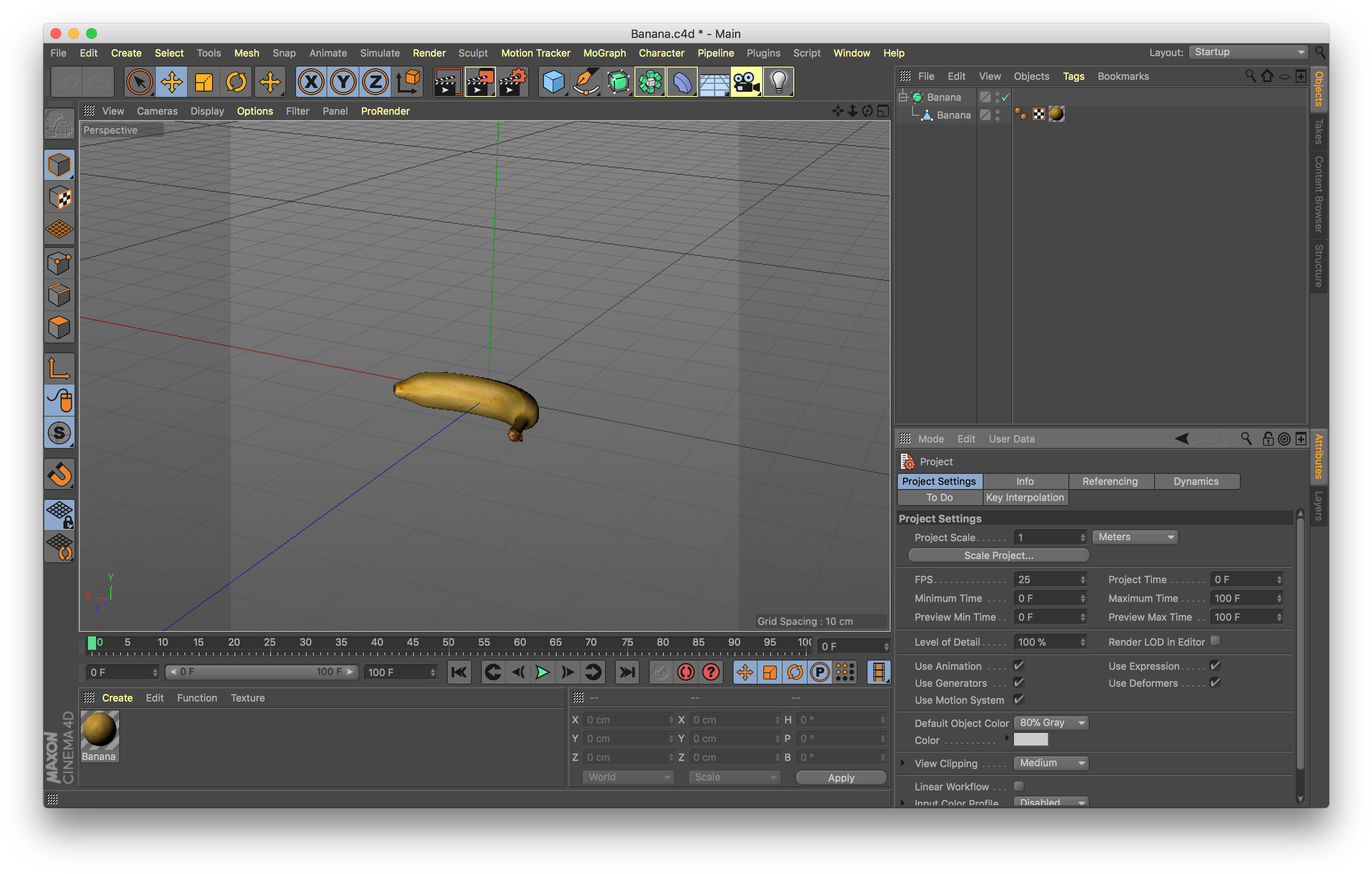Add a Light object
The height and width of the screenshot is (874, 1372).
pyautogui.click(x=778, y=82)
